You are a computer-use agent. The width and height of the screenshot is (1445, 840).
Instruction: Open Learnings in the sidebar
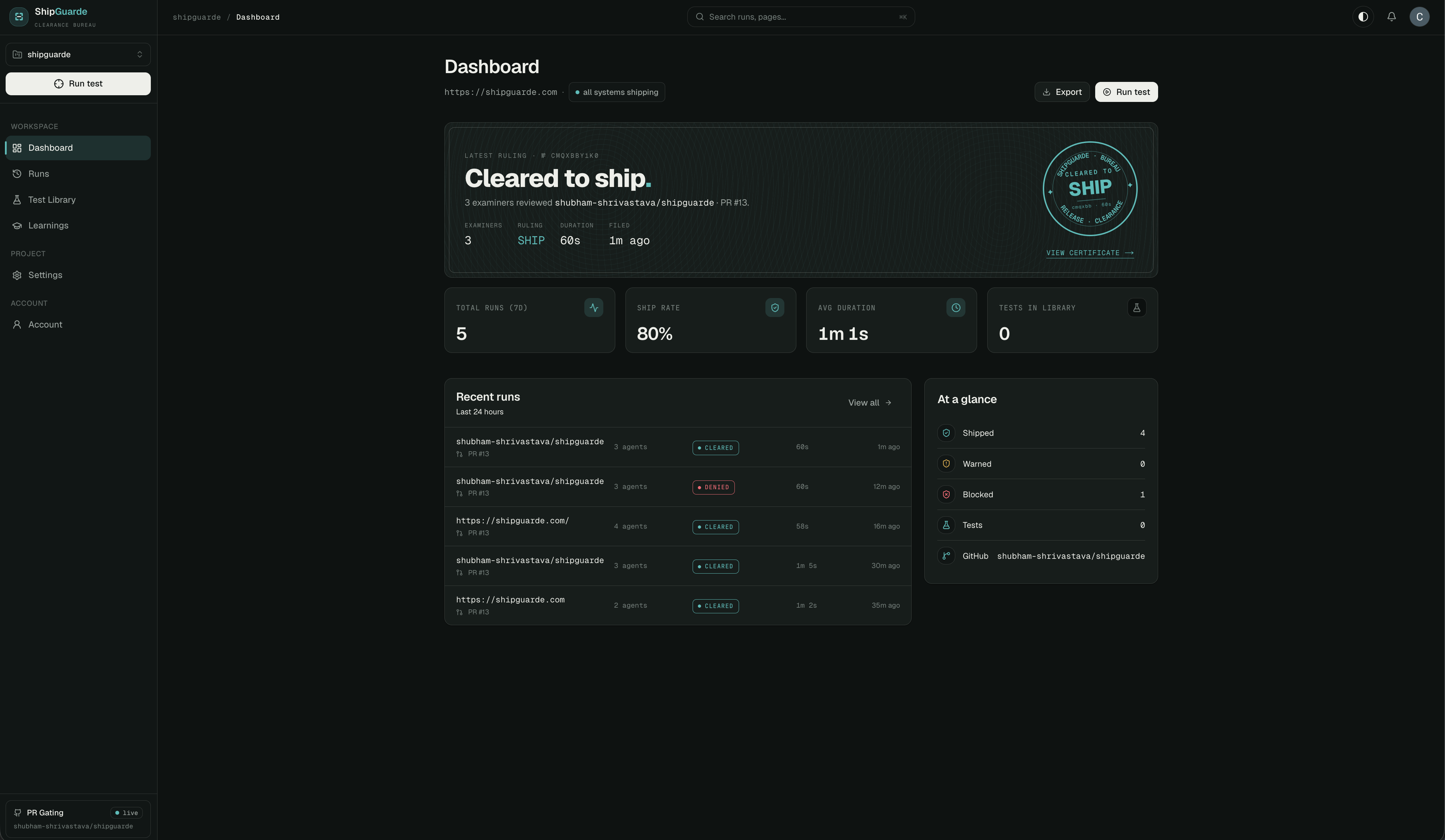(78, 225)
